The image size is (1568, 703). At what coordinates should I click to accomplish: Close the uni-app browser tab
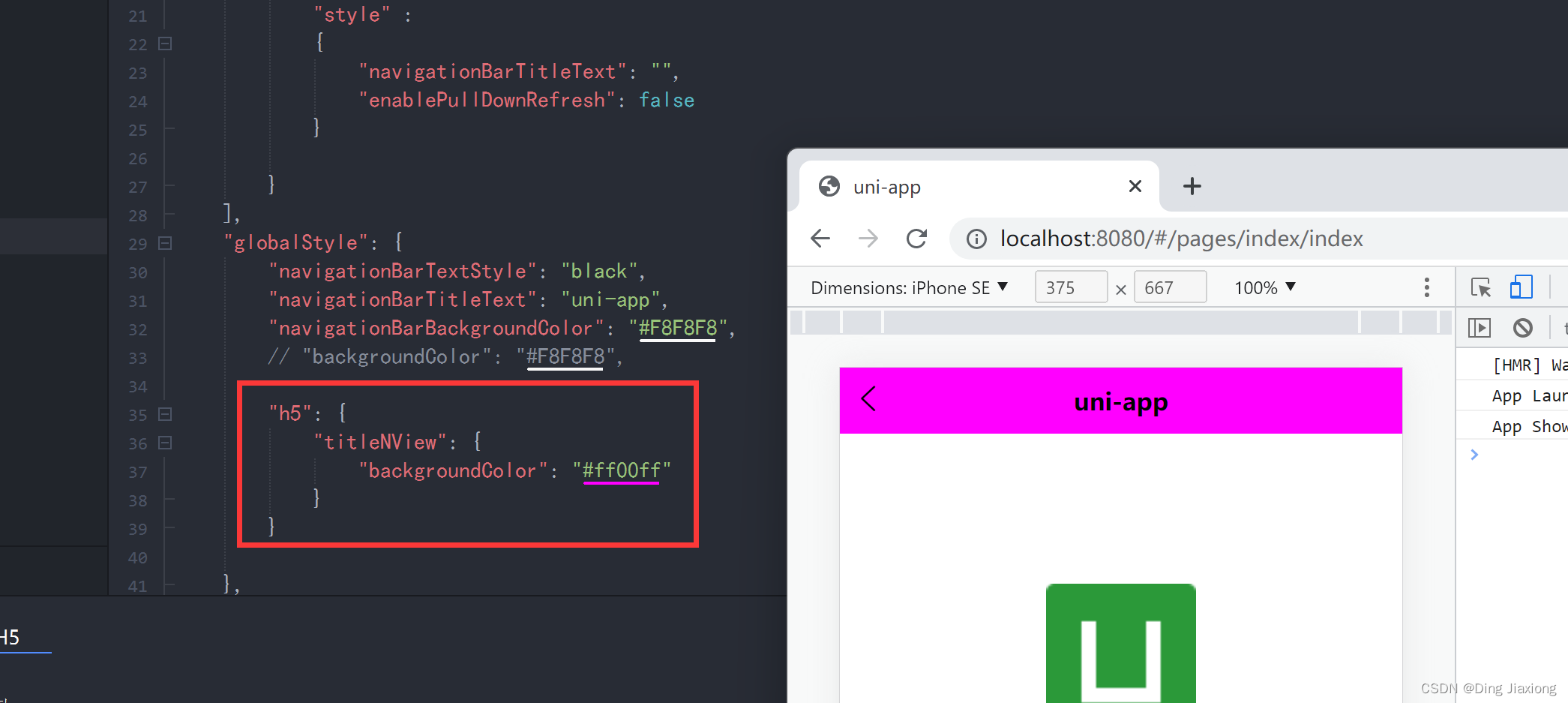click(x=1135, y=186)
